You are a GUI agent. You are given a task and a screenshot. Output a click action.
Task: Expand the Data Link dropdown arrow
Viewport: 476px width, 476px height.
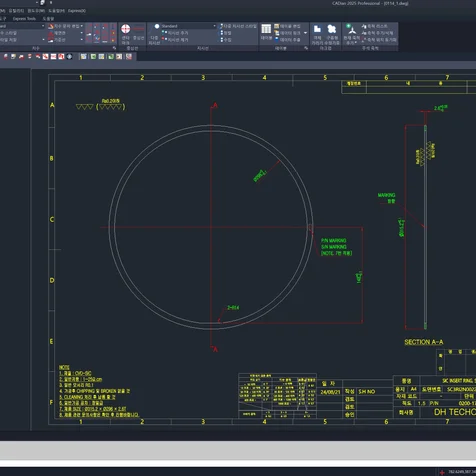[x=305, y=33]
